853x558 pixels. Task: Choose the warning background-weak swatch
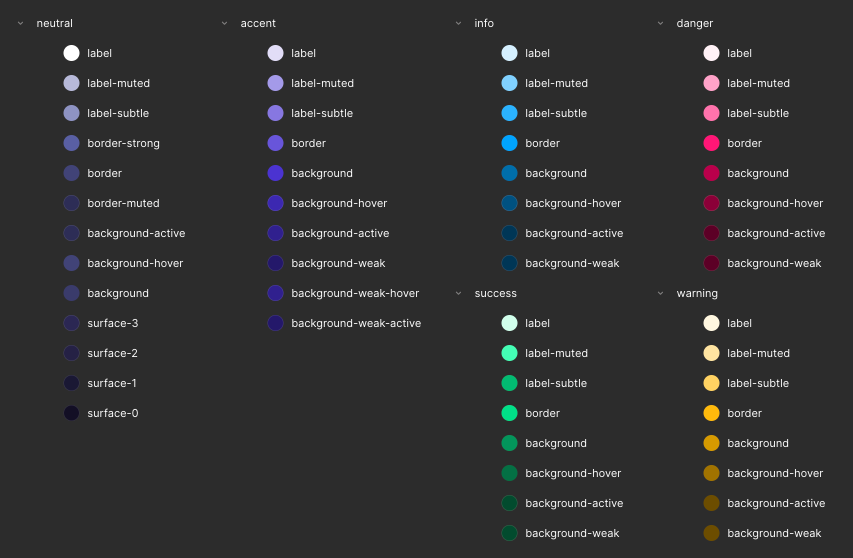pyautogui.click(x=712, y=533)
